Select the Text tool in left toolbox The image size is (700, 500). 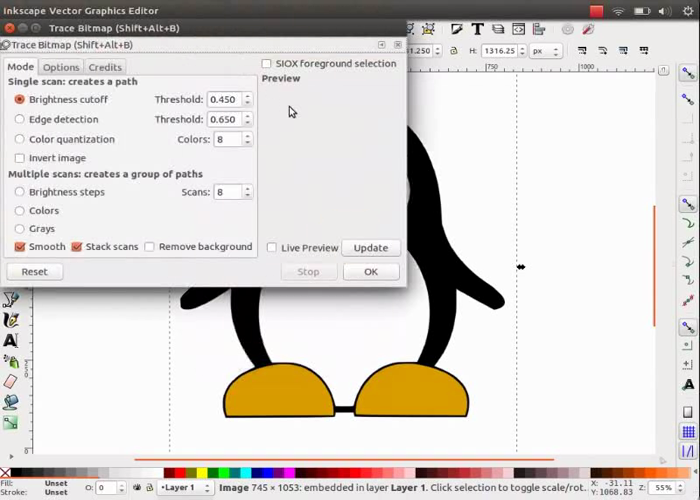pyautogui.click(x=11, y=341)
